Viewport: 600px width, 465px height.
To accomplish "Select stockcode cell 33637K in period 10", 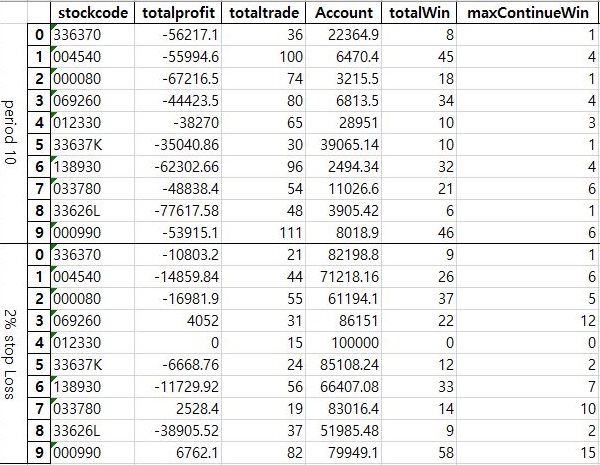I will coord(92,145).
